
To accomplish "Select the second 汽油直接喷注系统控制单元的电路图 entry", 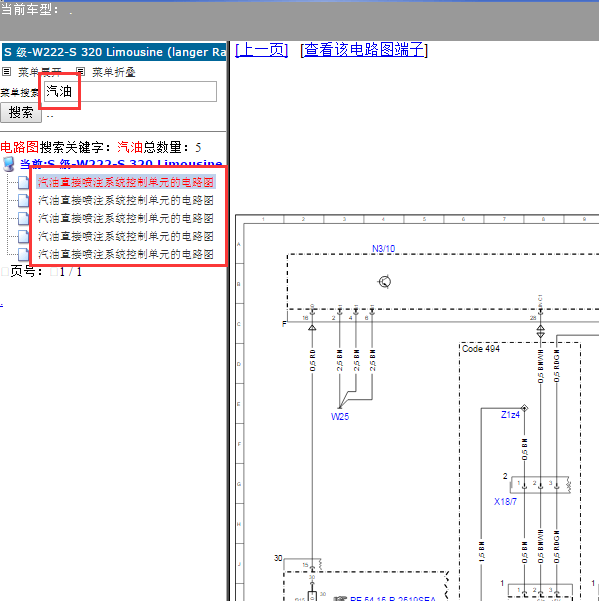I will tap(126, 200).
